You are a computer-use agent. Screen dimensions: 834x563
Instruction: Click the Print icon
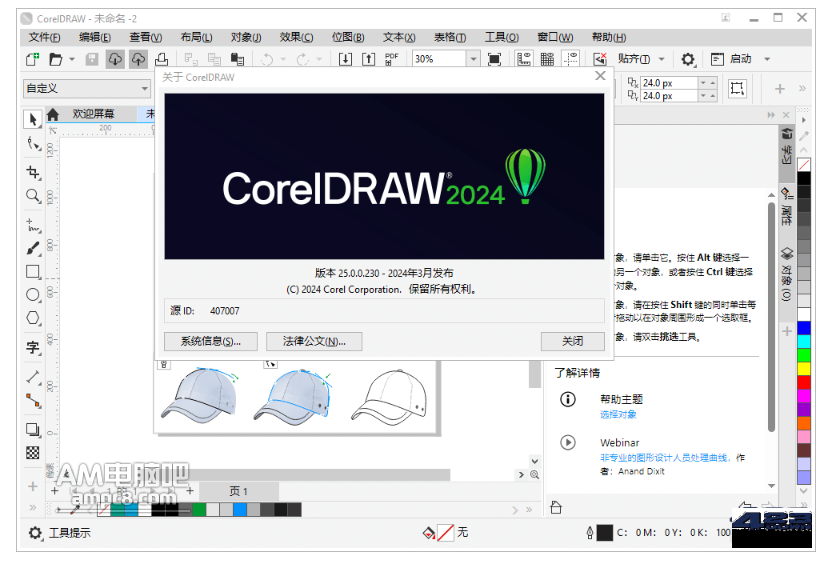162,59
